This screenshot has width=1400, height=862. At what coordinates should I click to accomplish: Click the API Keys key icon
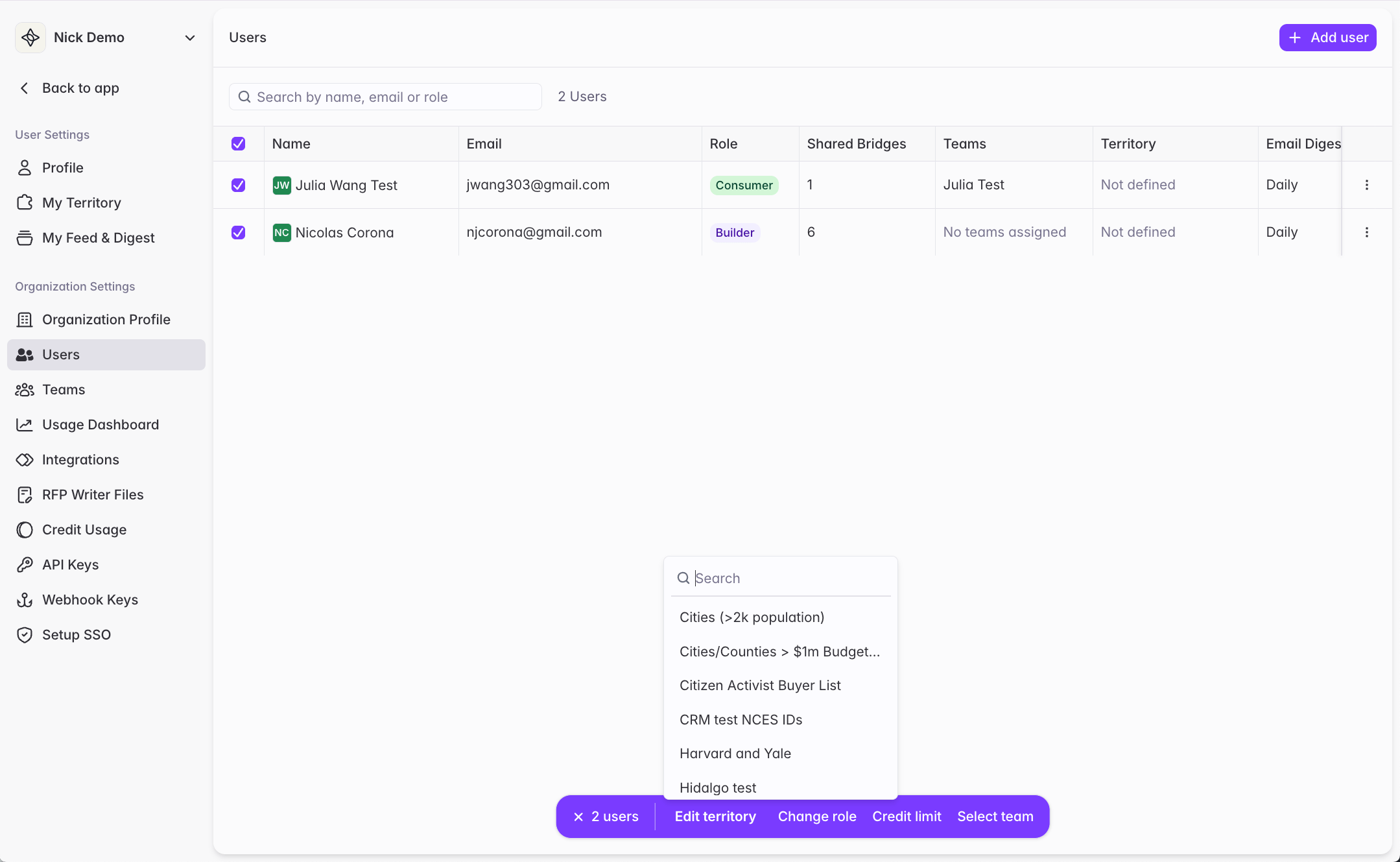pyautogui.click(x=25, y=565)
